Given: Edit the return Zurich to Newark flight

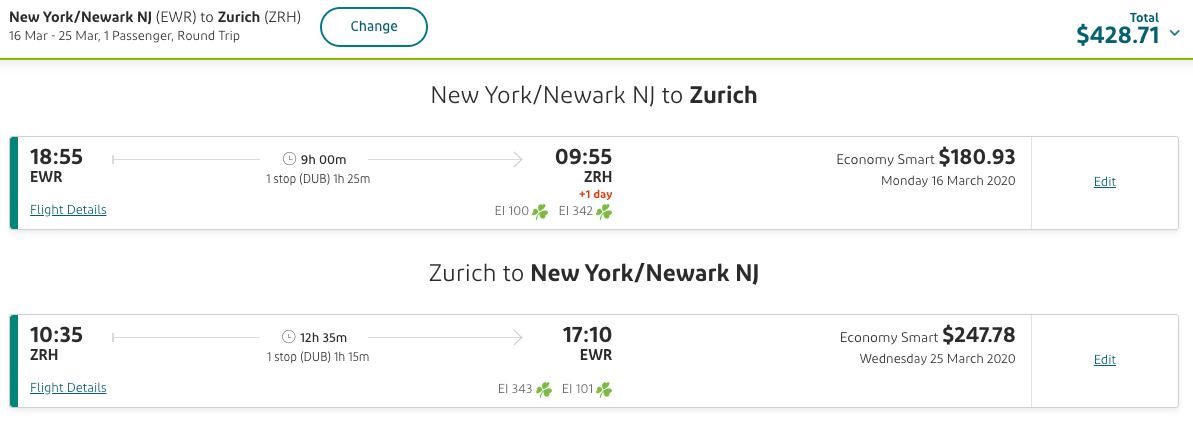Looking at the screenshot, I should 1104,360.
